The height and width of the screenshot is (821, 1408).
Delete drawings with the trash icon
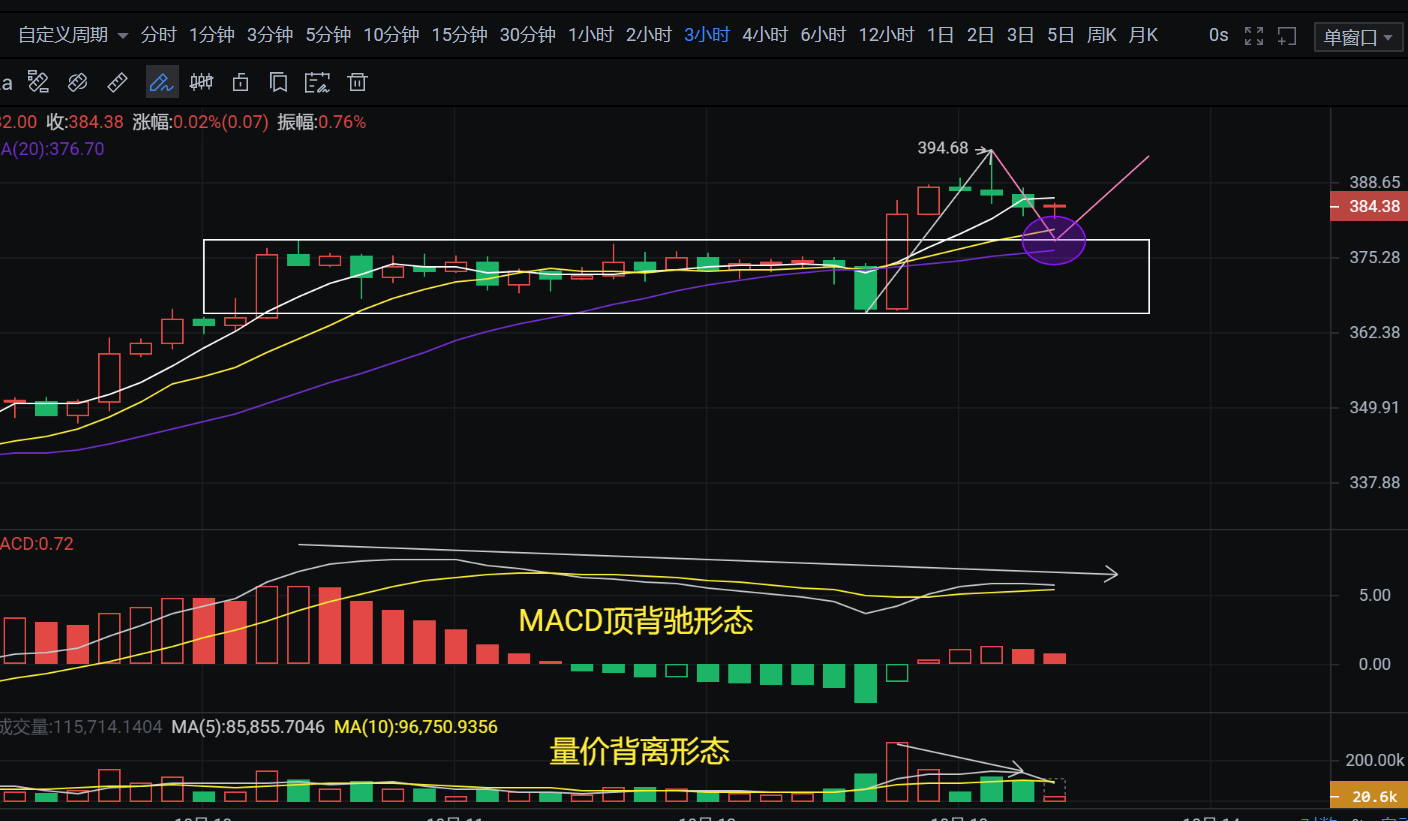point(358,82)
